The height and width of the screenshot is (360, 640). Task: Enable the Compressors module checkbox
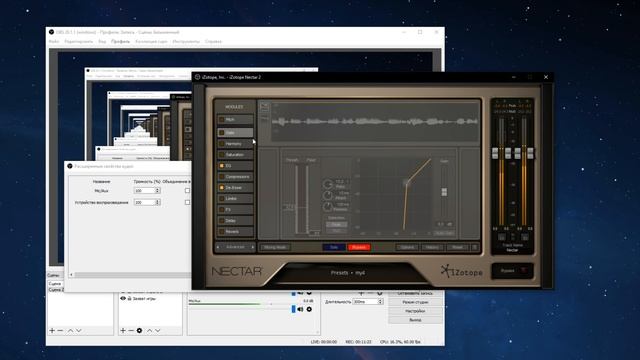(222, 177)
